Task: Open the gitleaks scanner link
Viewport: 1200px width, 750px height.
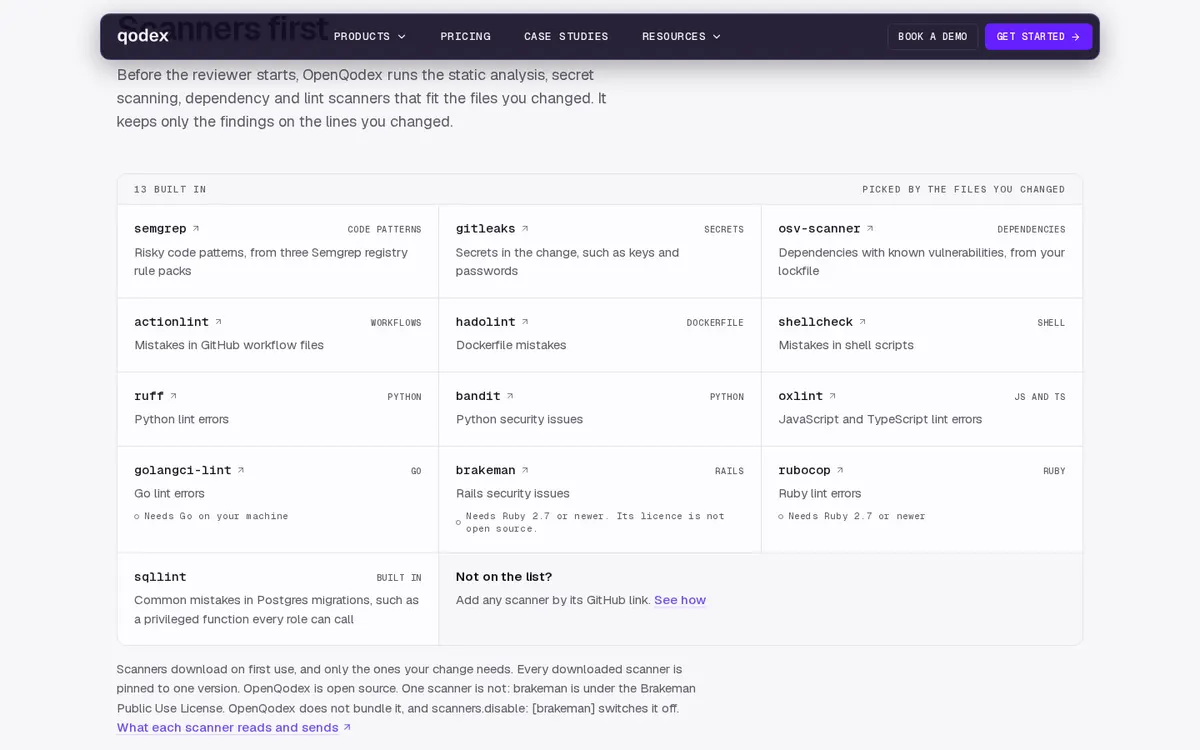Action: tap(492, 229)
